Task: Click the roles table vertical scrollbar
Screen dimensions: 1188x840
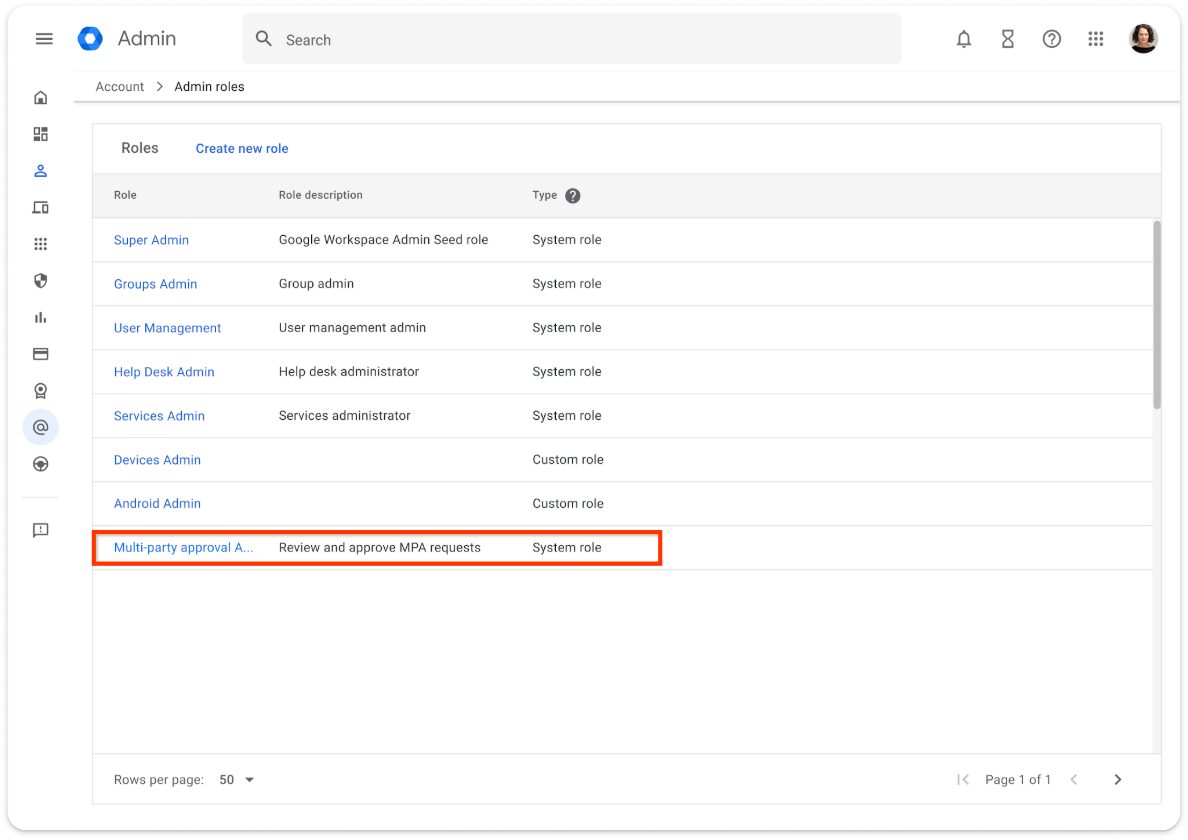Action: 1156,315
